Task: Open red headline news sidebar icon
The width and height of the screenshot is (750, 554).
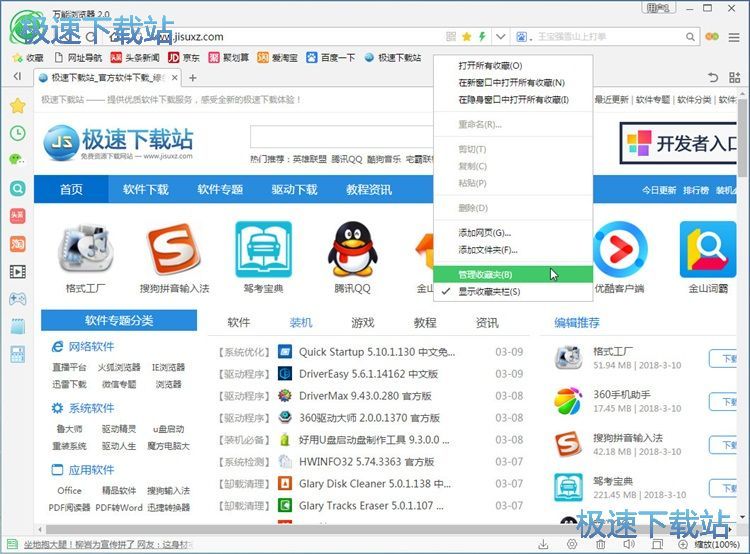Action: (18, 216)
